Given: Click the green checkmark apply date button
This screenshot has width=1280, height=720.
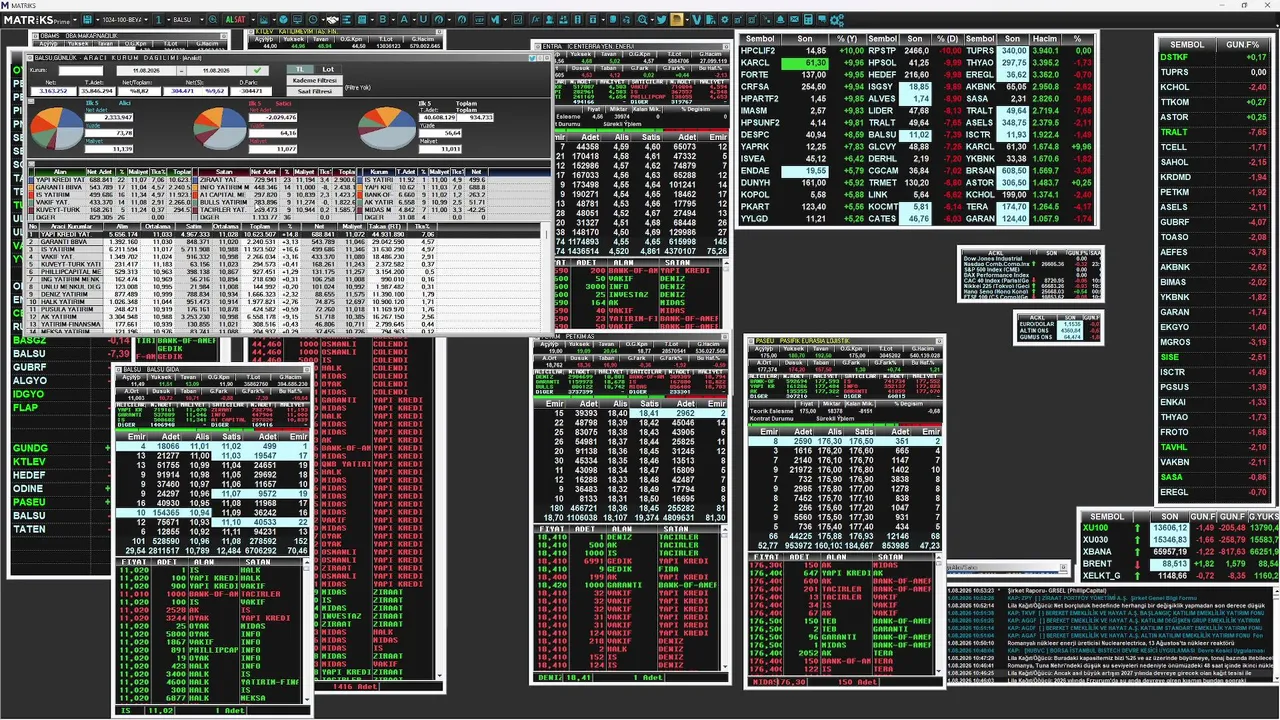Looking at the screenshot, I should point(257,70).
